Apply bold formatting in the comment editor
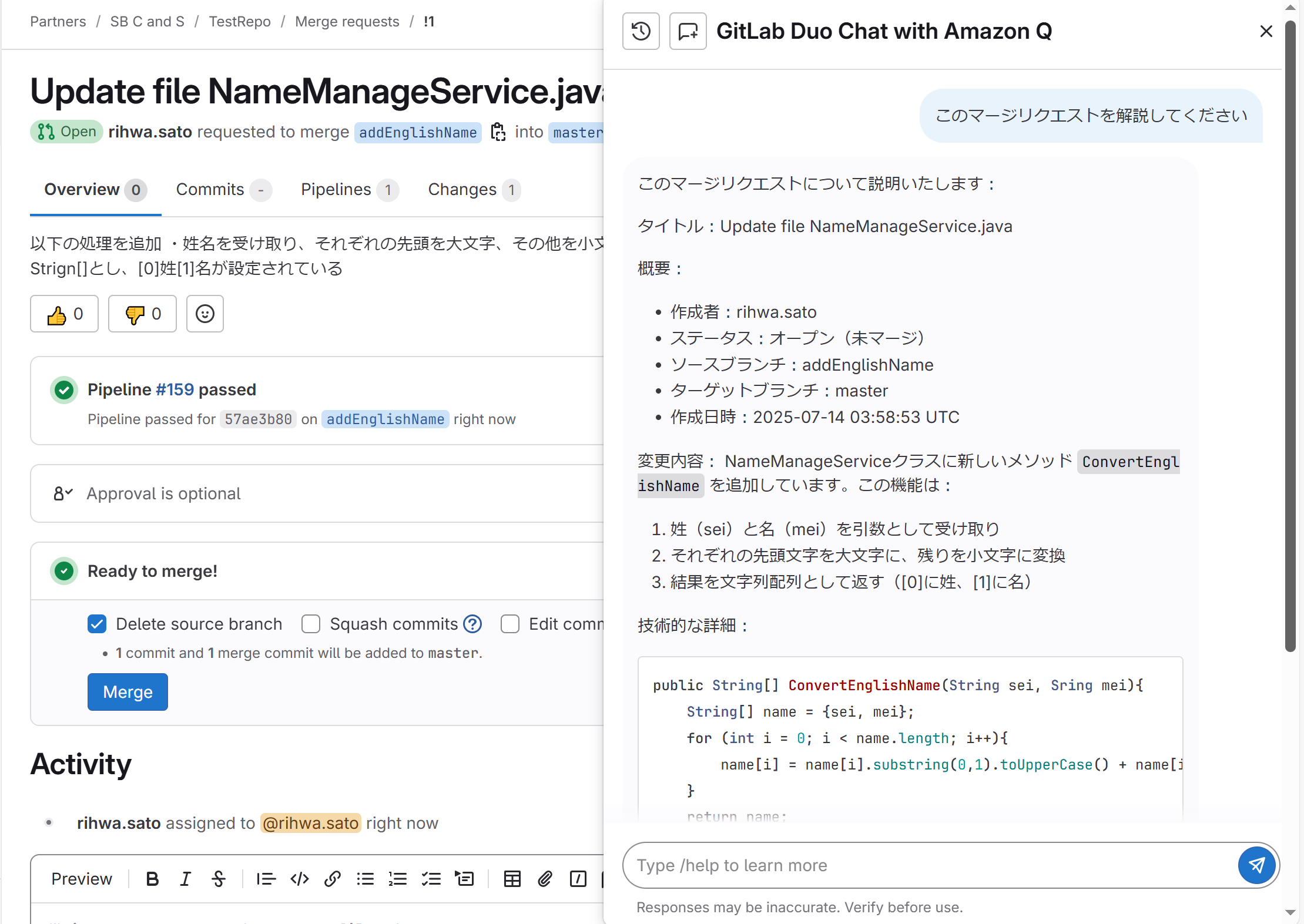 tap(152, 879)
